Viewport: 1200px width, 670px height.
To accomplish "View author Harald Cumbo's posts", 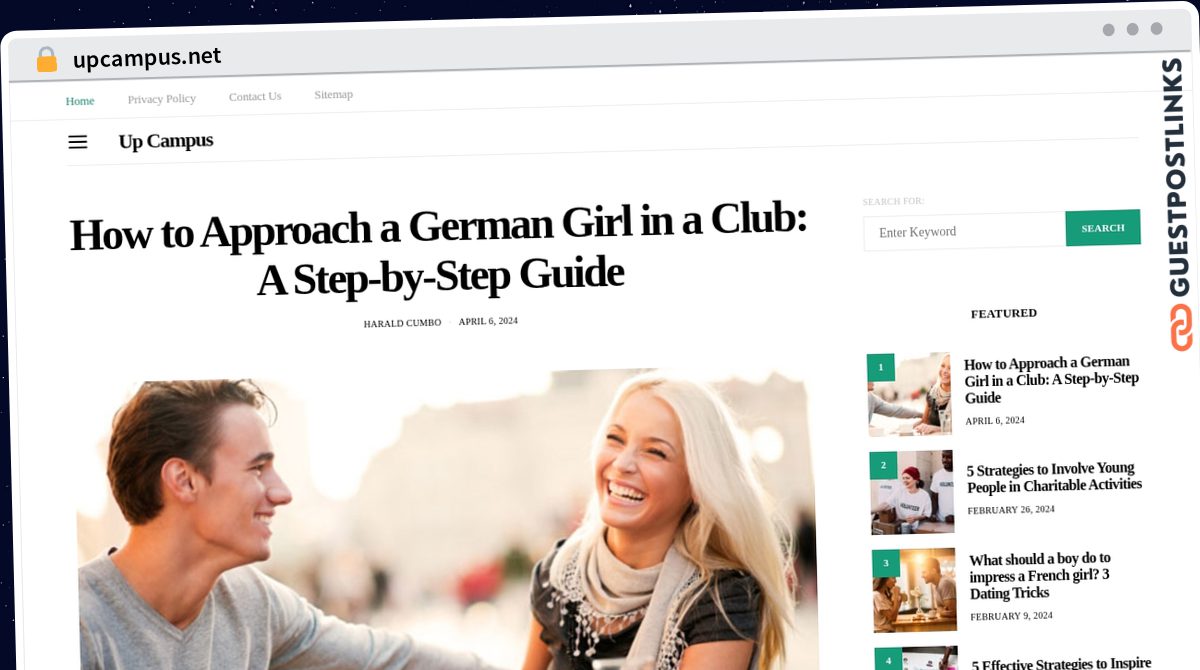I will [x=402, y=323].
